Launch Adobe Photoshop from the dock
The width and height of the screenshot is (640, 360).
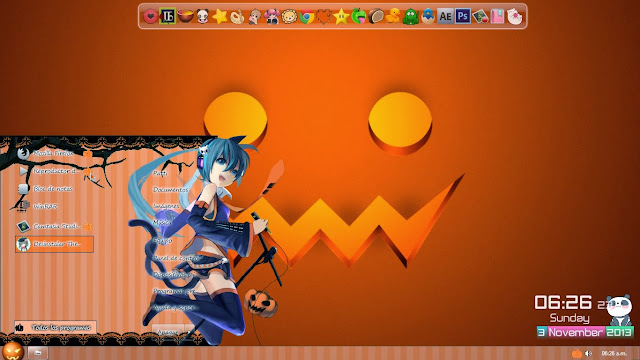pos(462,16)
